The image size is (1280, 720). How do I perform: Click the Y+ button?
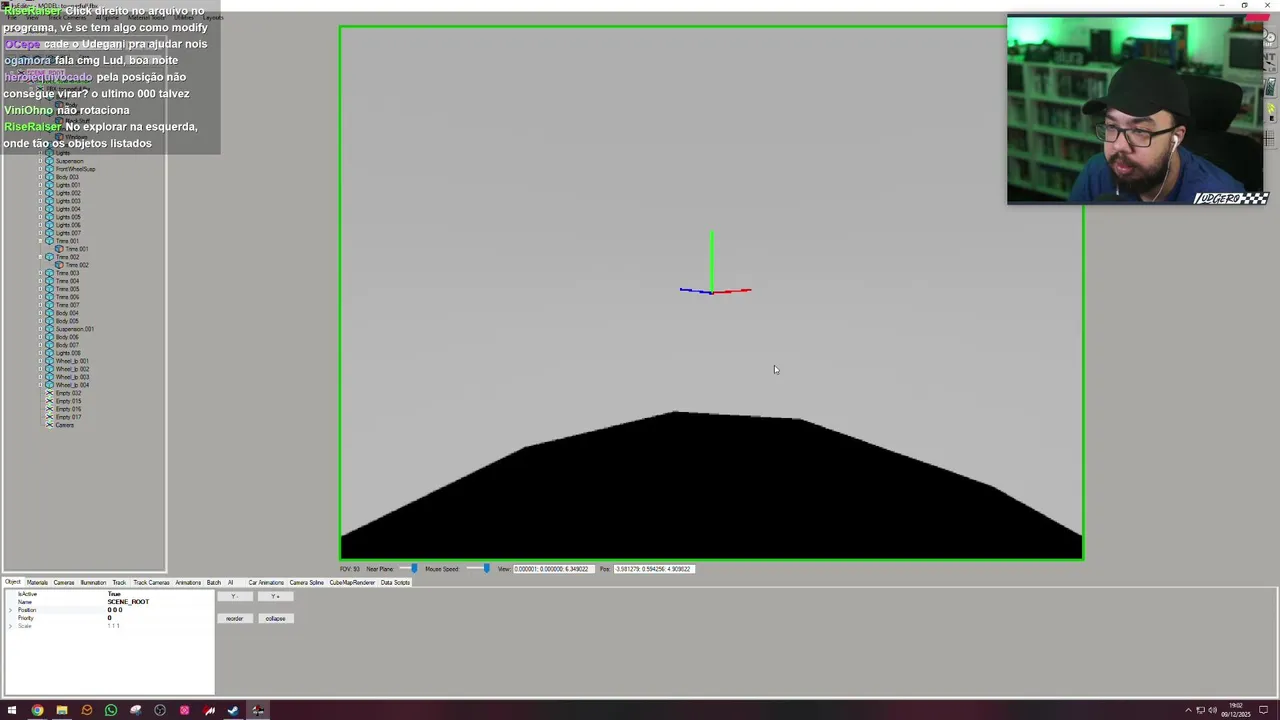(275, 596)
